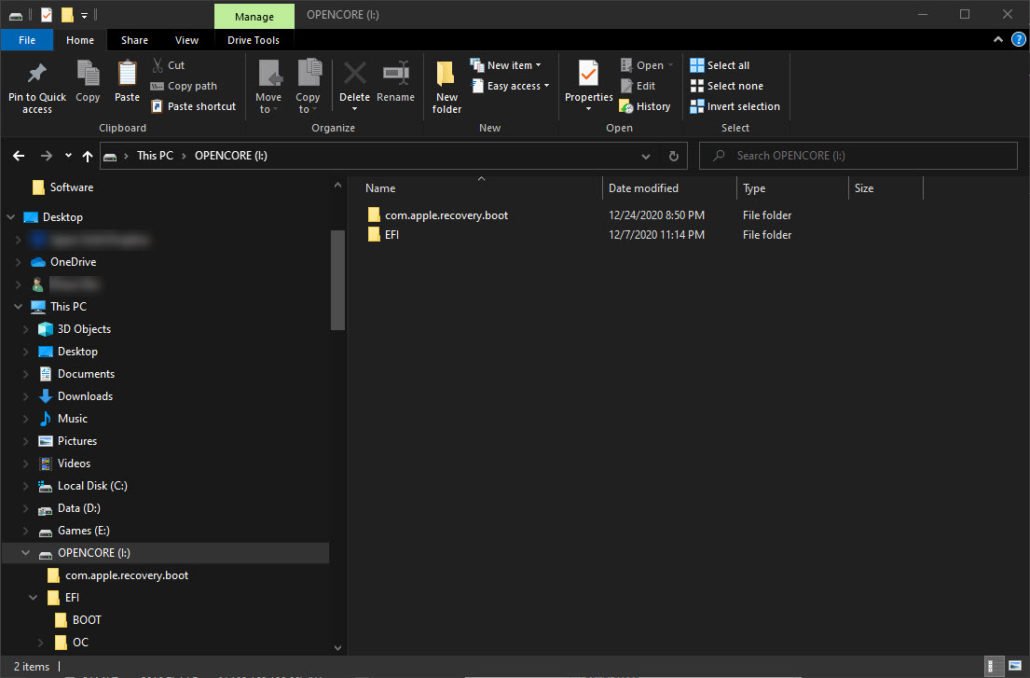Click the Up directory arrow
The height and width of the screenshot is (678, 1030).
(88, 156)
